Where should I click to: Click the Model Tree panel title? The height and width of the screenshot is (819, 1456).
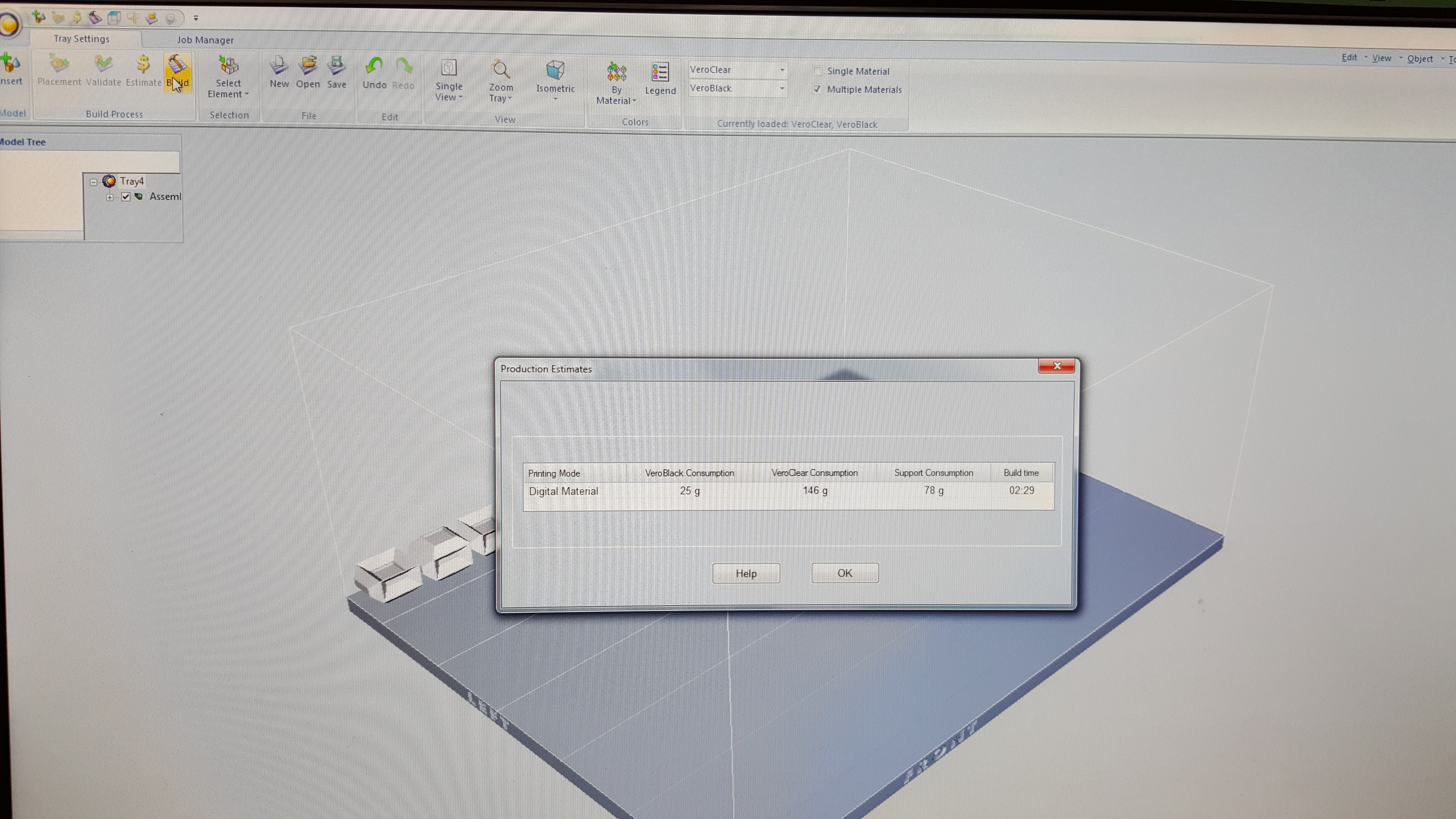click(x=22, y=142)
